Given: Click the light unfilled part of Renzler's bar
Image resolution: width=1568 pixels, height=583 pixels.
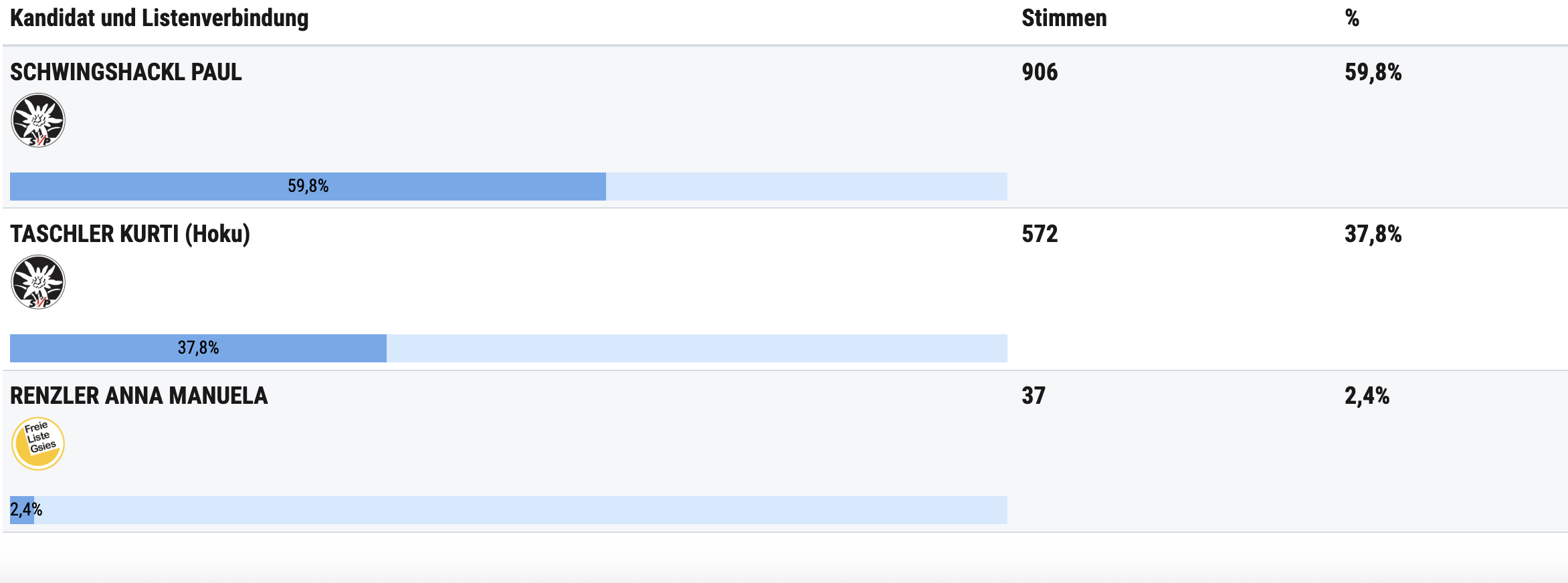Looking at the screenshot, I should point(522,510).
